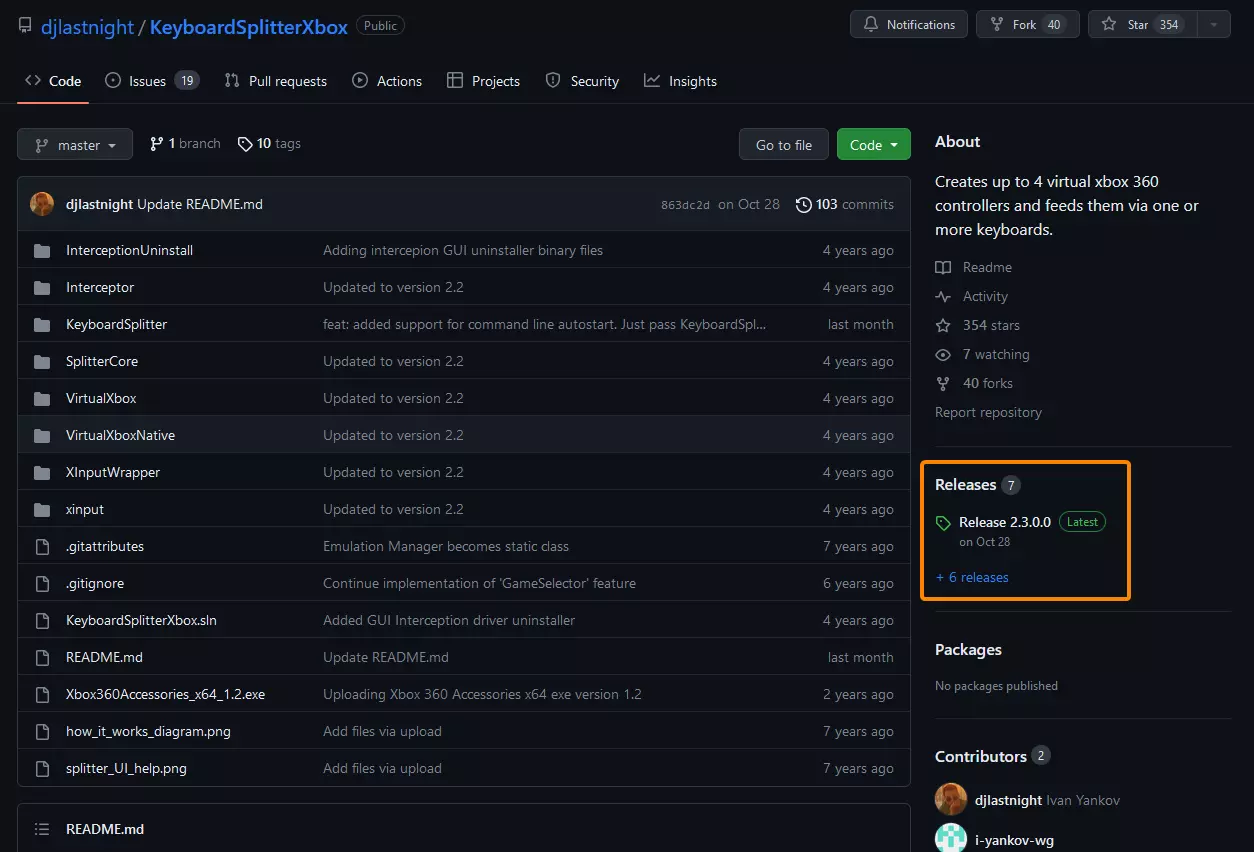Open 'Adding intercepion GUI uninstaller binary files' commit
The width and height of the screenshot is (1254, 852).
[463, 250]
